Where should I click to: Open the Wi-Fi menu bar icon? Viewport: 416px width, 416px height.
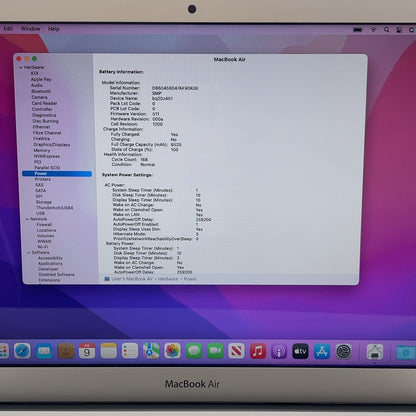point(373,30)
